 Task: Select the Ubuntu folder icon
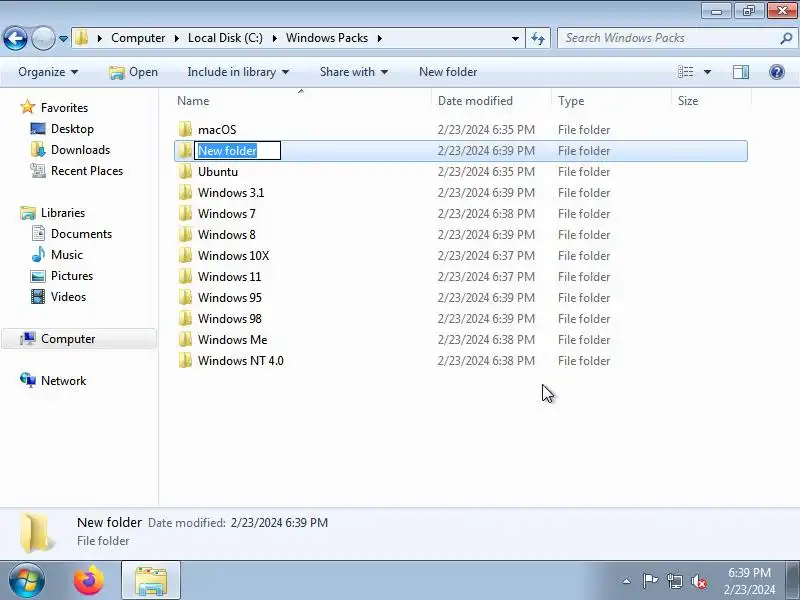(185, 171)
